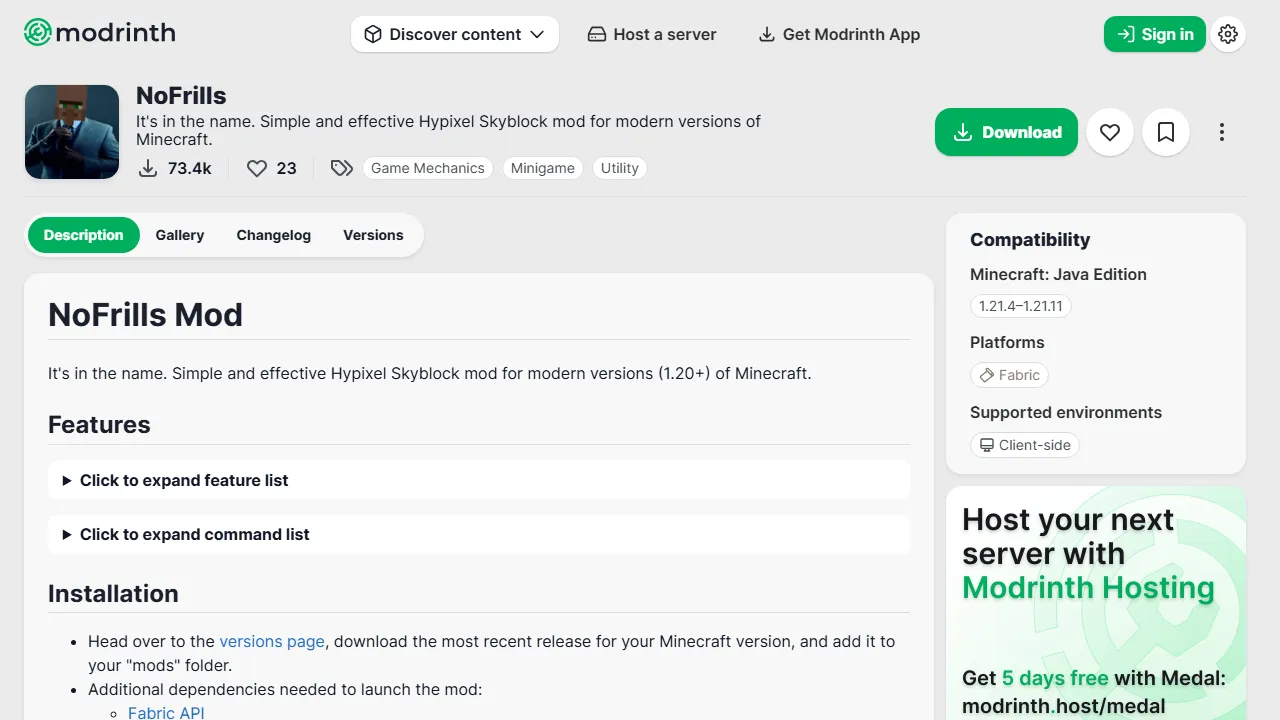Image resolution: width=1280 pixels, height=720 pixels.
Task: Bookmark NoFrills with the save icon
Action: click(x=1165, y=132)
